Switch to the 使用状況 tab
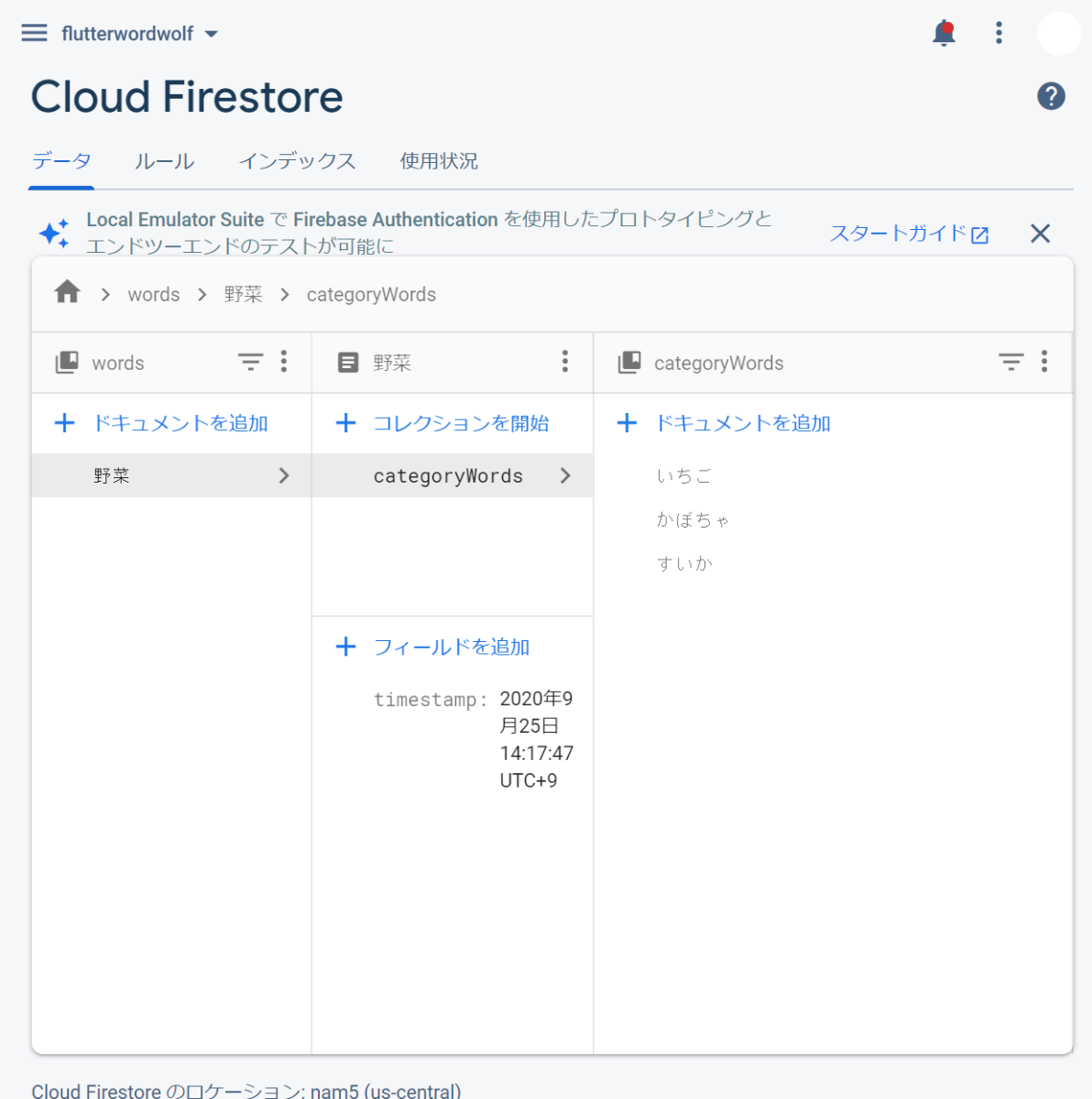 click(439, 161)
